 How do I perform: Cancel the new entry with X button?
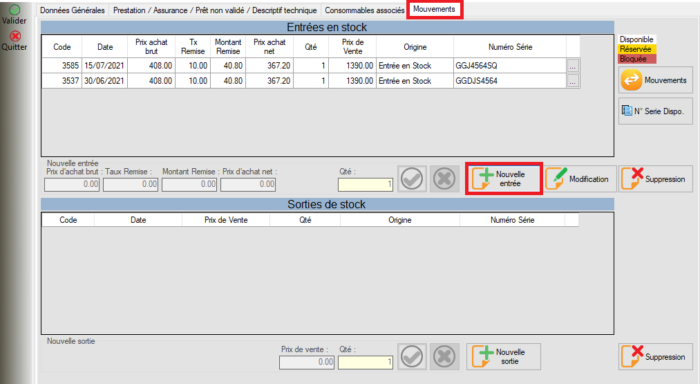pos(444,179)
